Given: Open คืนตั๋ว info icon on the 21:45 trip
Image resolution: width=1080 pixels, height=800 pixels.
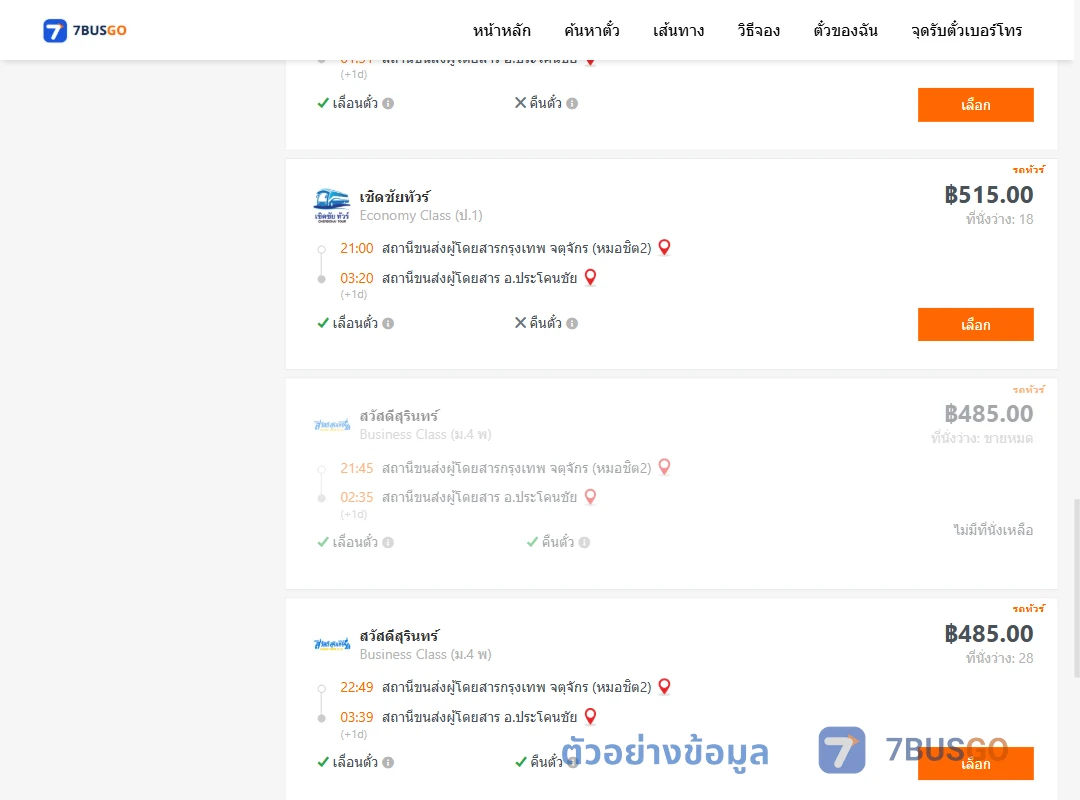Looking at the screenshot, I should tap(585, 542).
